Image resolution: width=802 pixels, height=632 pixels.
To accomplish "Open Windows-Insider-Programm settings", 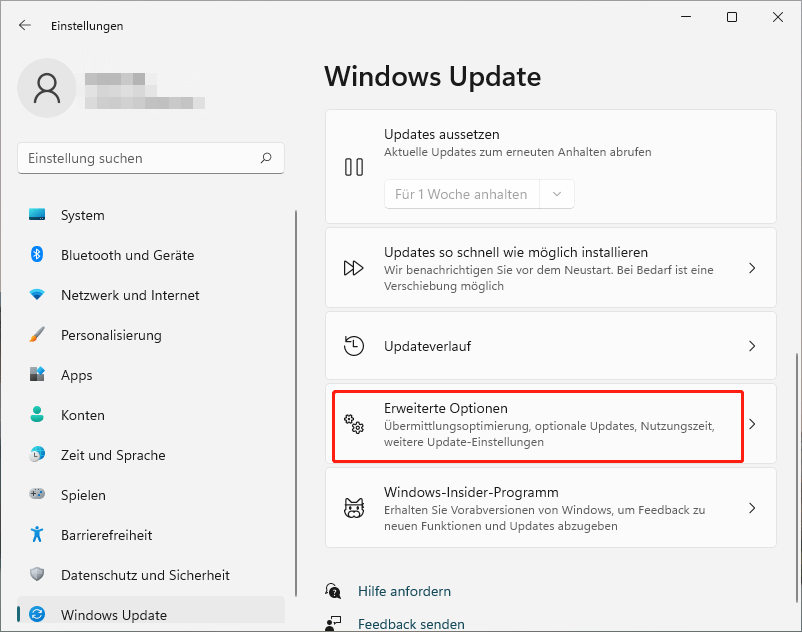I will click(x=551, y=508).
